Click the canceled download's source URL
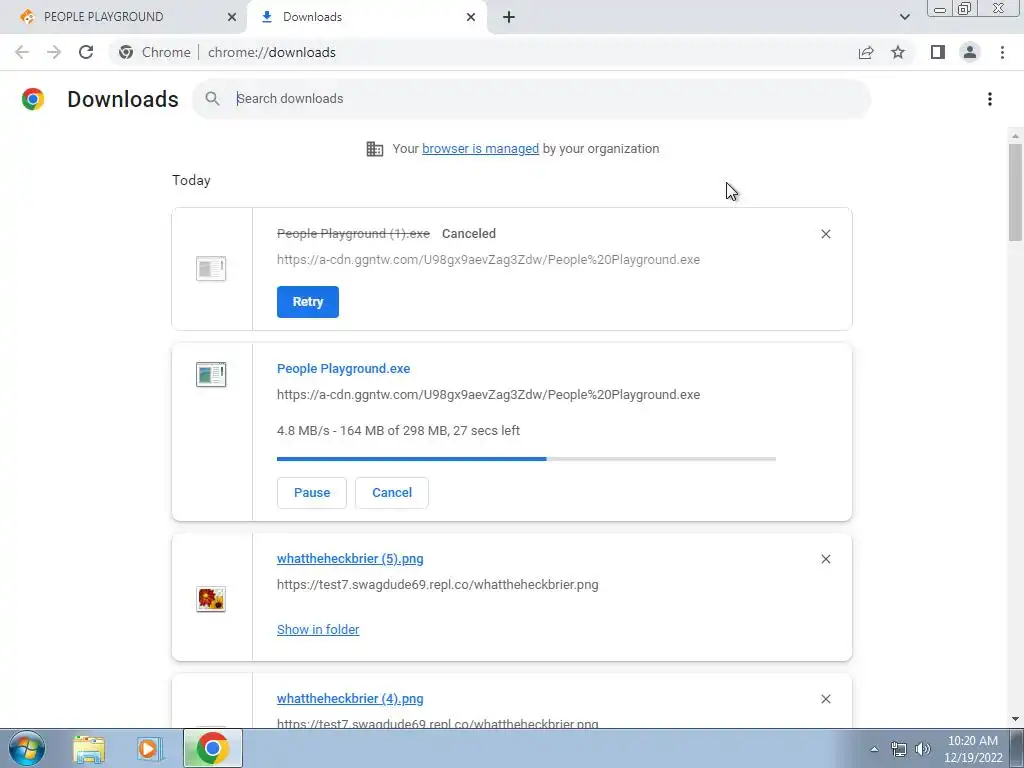 488,260
